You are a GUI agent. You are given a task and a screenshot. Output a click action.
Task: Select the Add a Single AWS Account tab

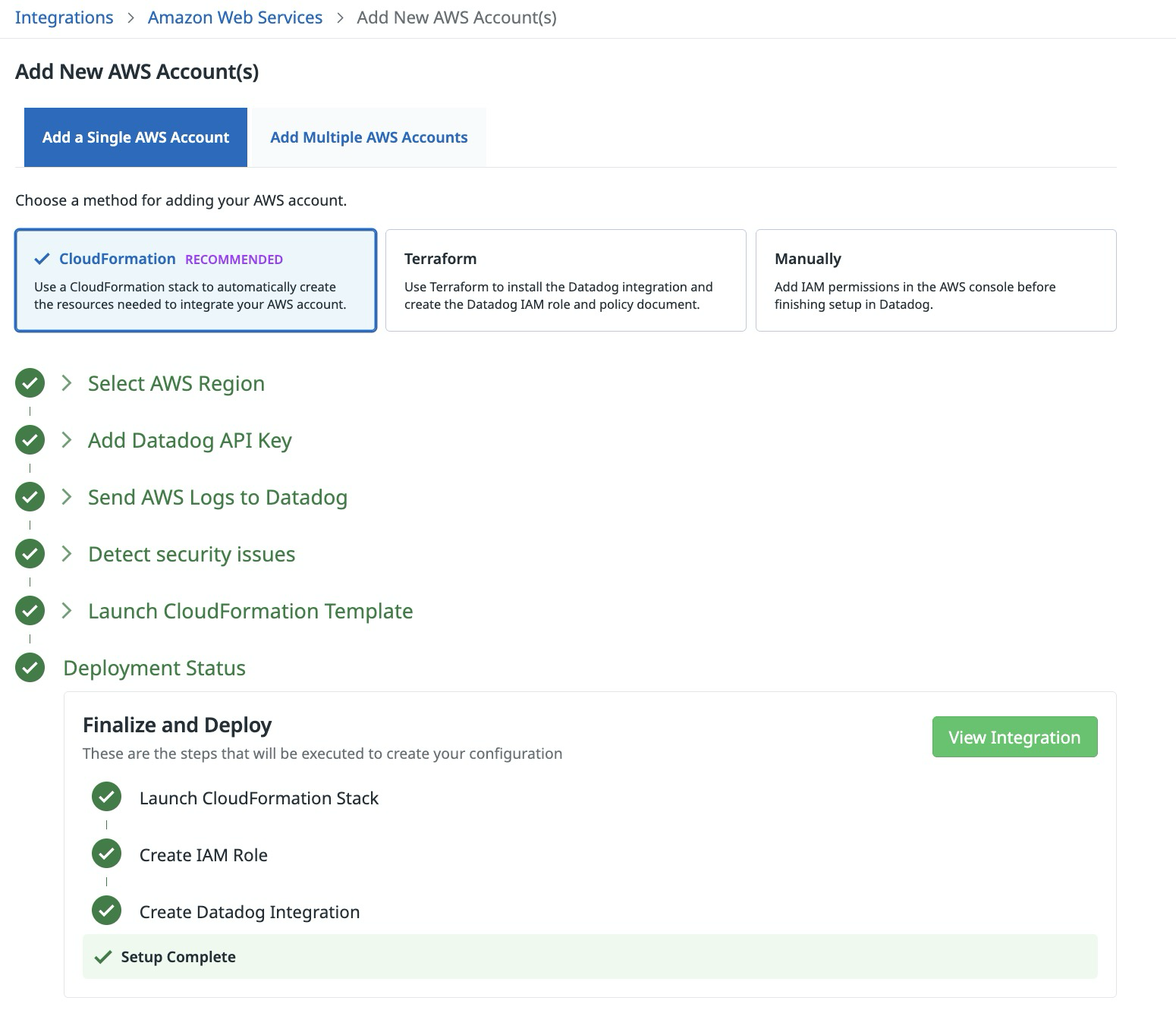135,137
